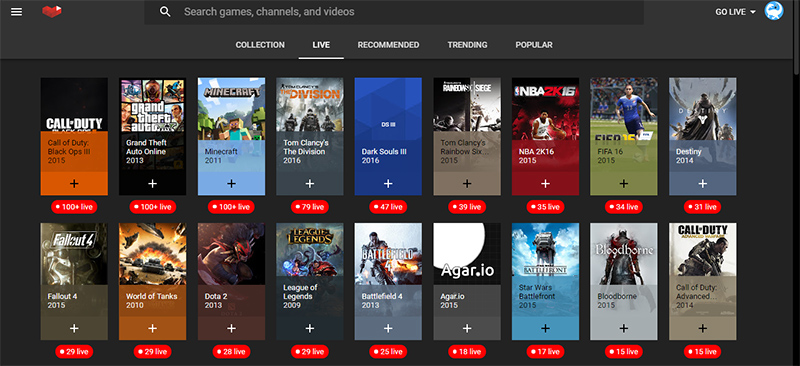Add Call of Duty: Black Ops III with plus
This screenshot has height=366, width=800.
click(74, 183)
